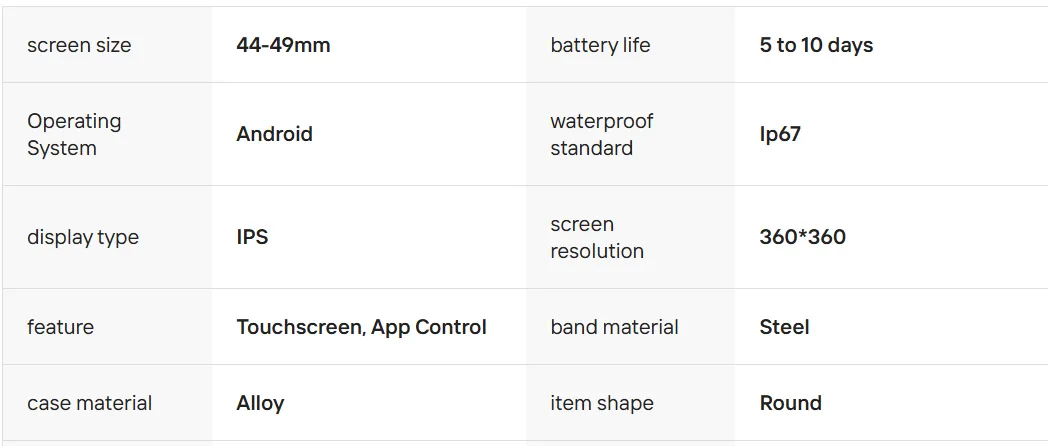Select the '5 to 10 days' value
This screenshot has height=446, width=1048.
(816, 45)
